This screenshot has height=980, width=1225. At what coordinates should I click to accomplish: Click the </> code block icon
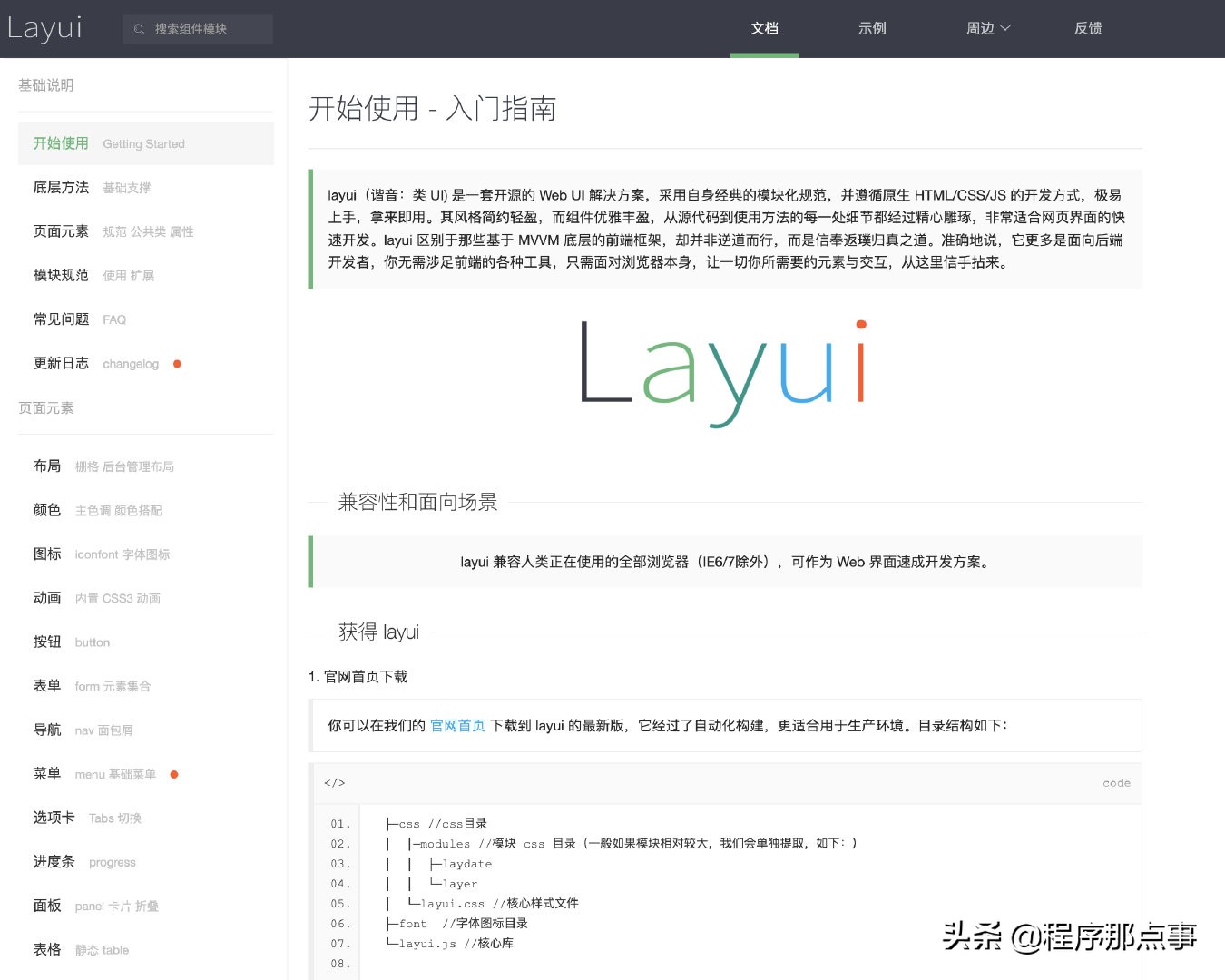[334, 782]
